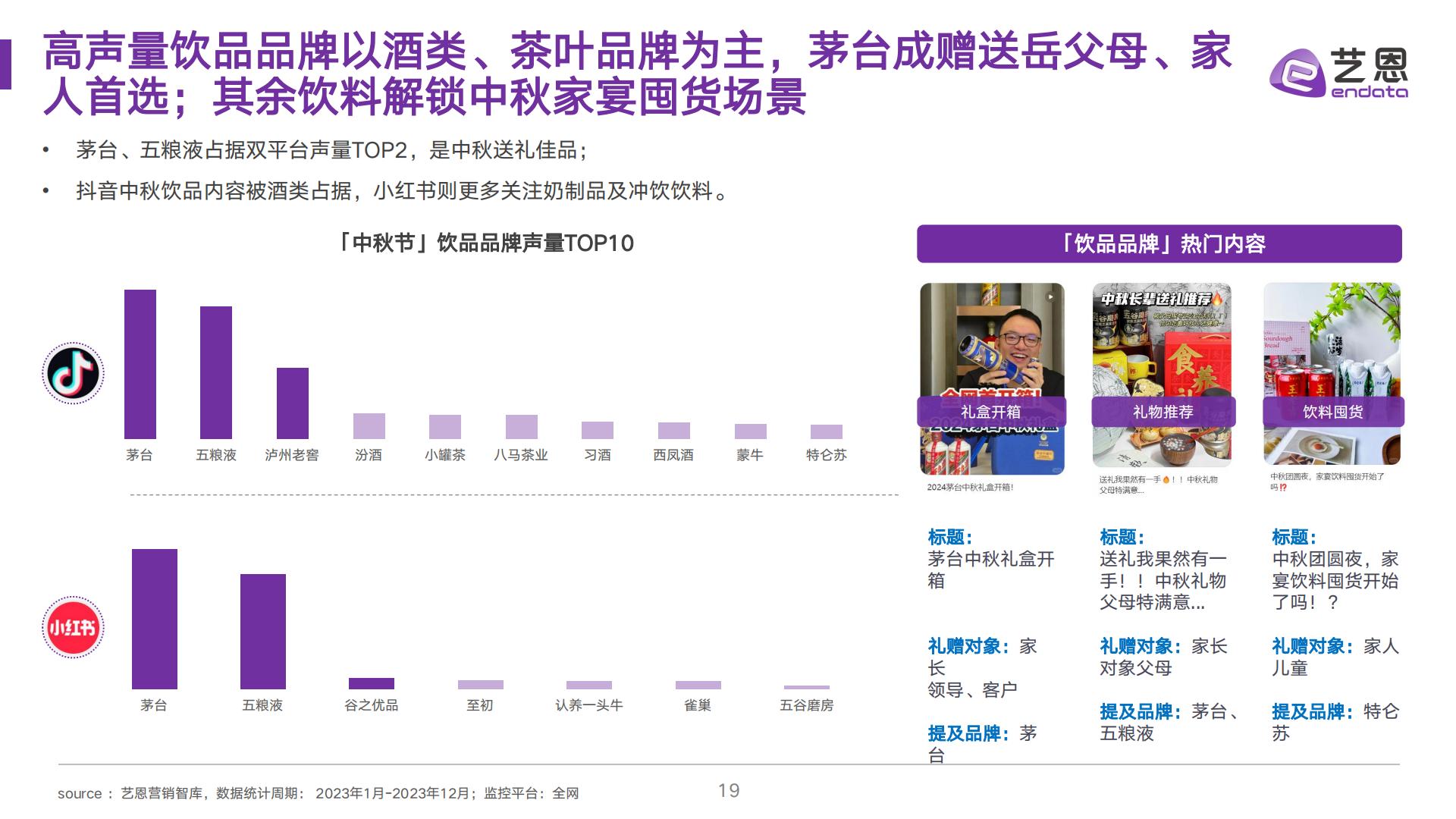This screenshot has width=1456, height=819.
Task: Click the 西凤酒 axis label
Action: (673, 455)
